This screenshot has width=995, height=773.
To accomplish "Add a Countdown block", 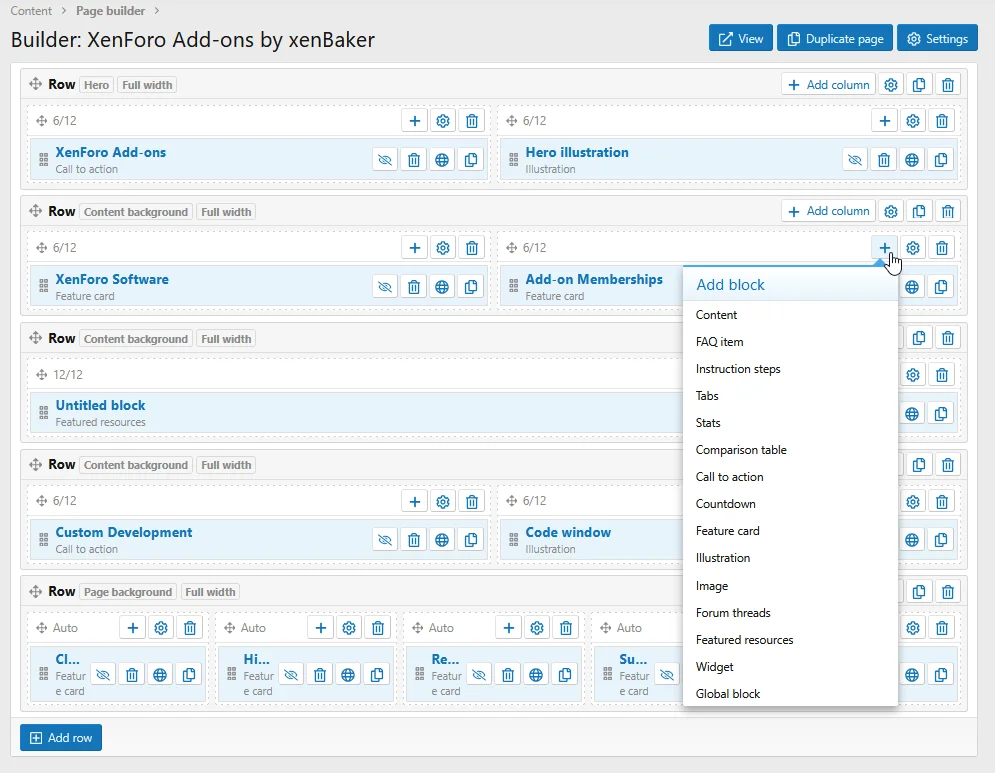I will pos(790,504).
